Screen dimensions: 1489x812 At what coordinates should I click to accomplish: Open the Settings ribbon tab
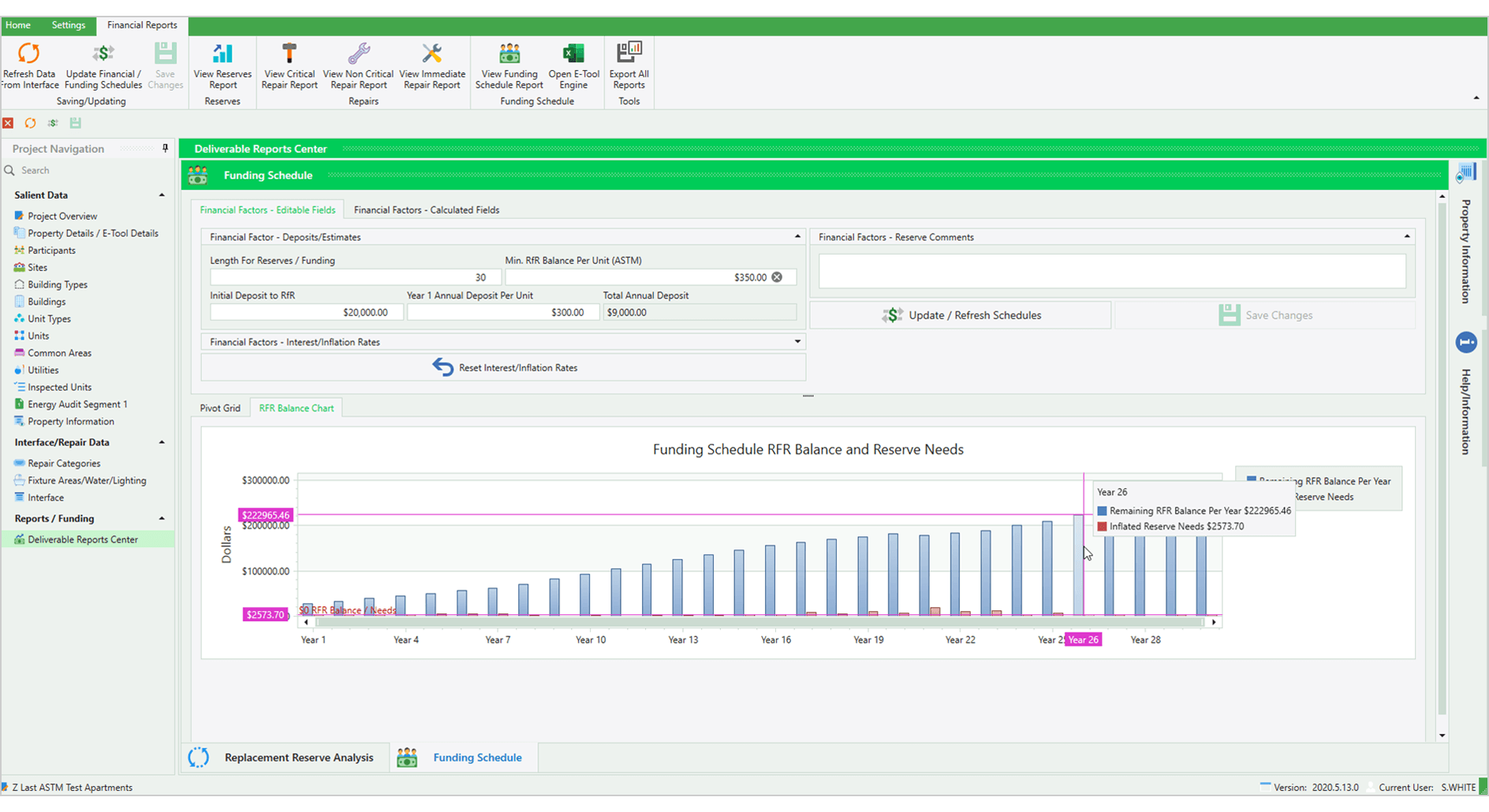[x=68, y=24]
